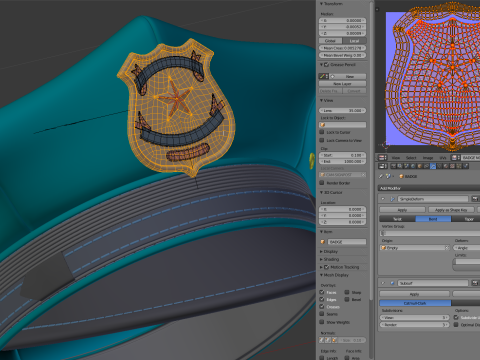Enable Lock Camera to View checkbox
Image resolution: width=480 pixels, height=360 pixels.
click(x=322, y=140)
